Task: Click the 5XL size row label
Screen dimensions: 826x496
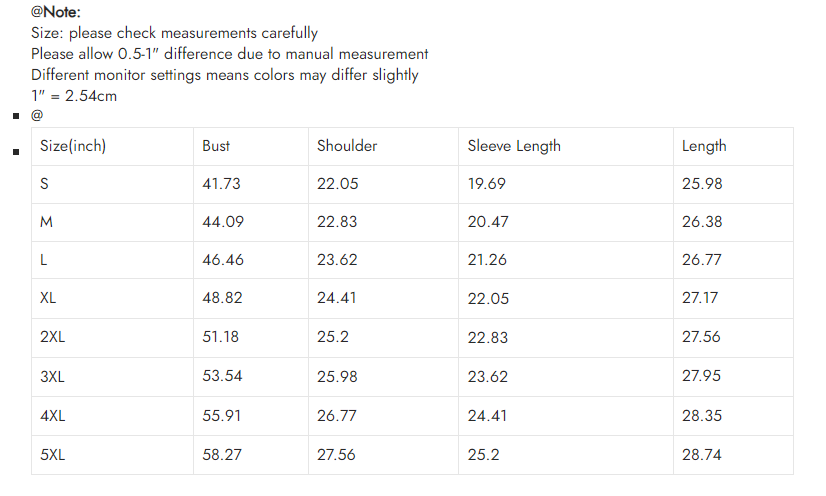Action: pos(52,454)
